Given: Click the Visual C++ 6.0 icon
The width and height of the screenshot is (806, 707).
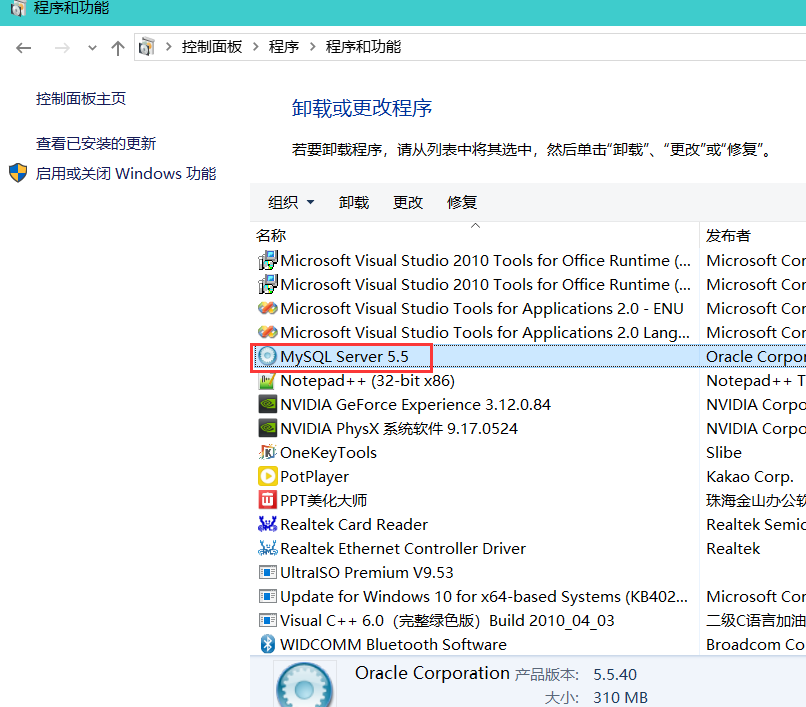Looking at the screenshot, I should (x=267, y=620).
